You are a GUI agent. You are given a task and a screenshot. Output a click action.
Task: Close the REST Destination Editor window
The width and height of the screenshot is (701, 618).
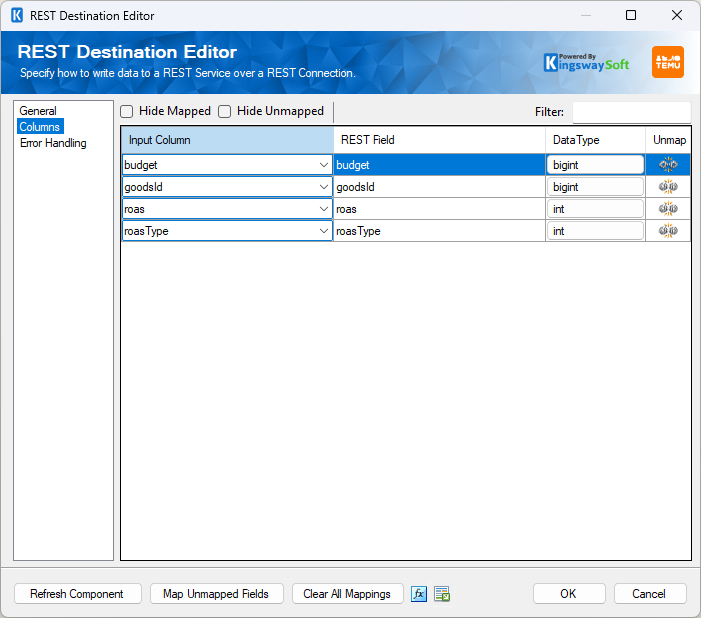tap(677, 15)
